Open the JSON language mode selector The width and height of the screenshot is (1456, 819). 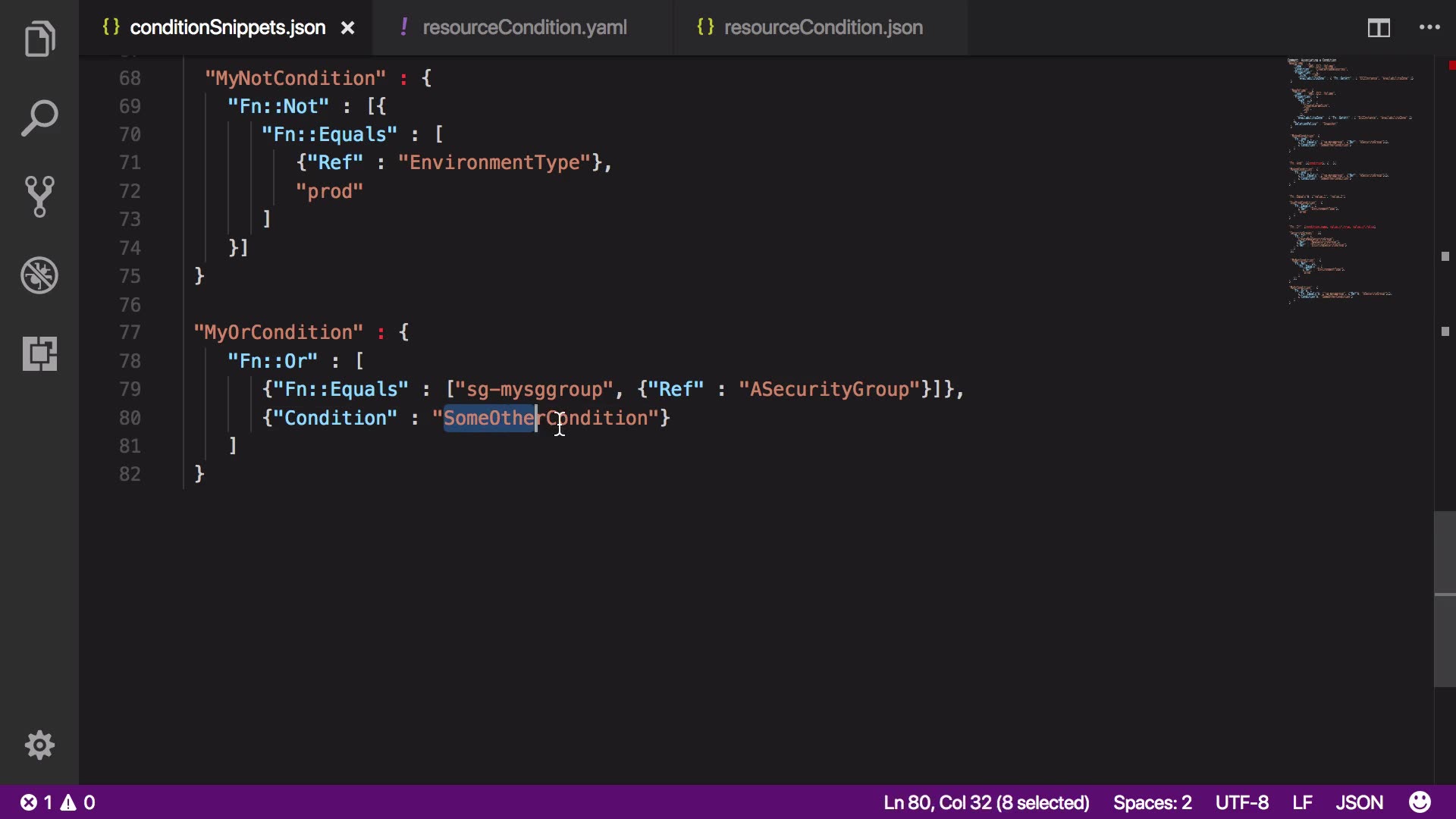tap(1359, 802)
